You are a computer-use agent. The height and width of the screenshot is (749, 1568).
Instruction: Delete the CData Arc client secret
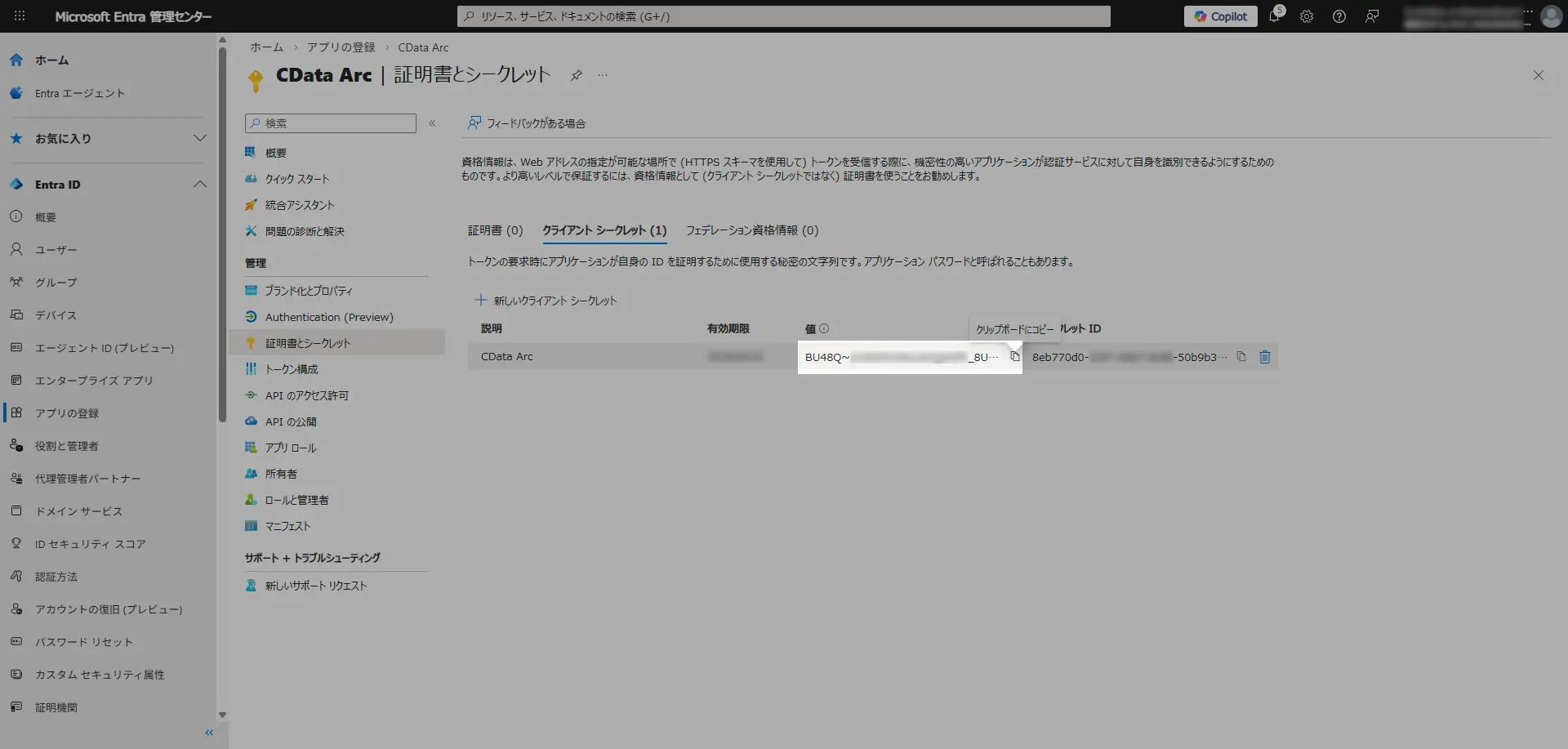[1265, 357]
